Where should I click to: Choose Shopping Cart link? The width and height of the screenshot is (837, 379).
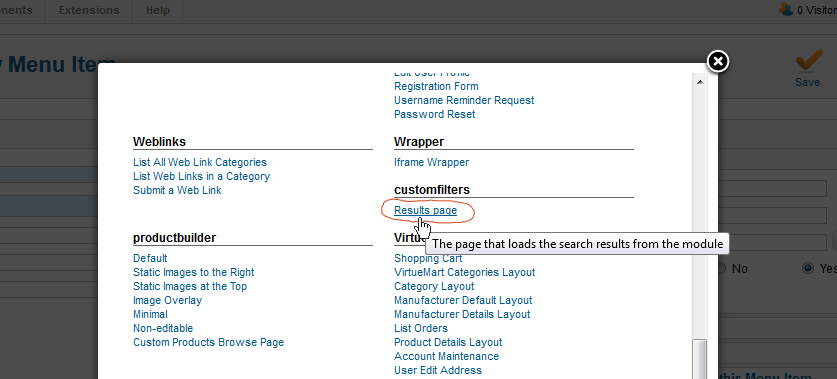[428, 258]
